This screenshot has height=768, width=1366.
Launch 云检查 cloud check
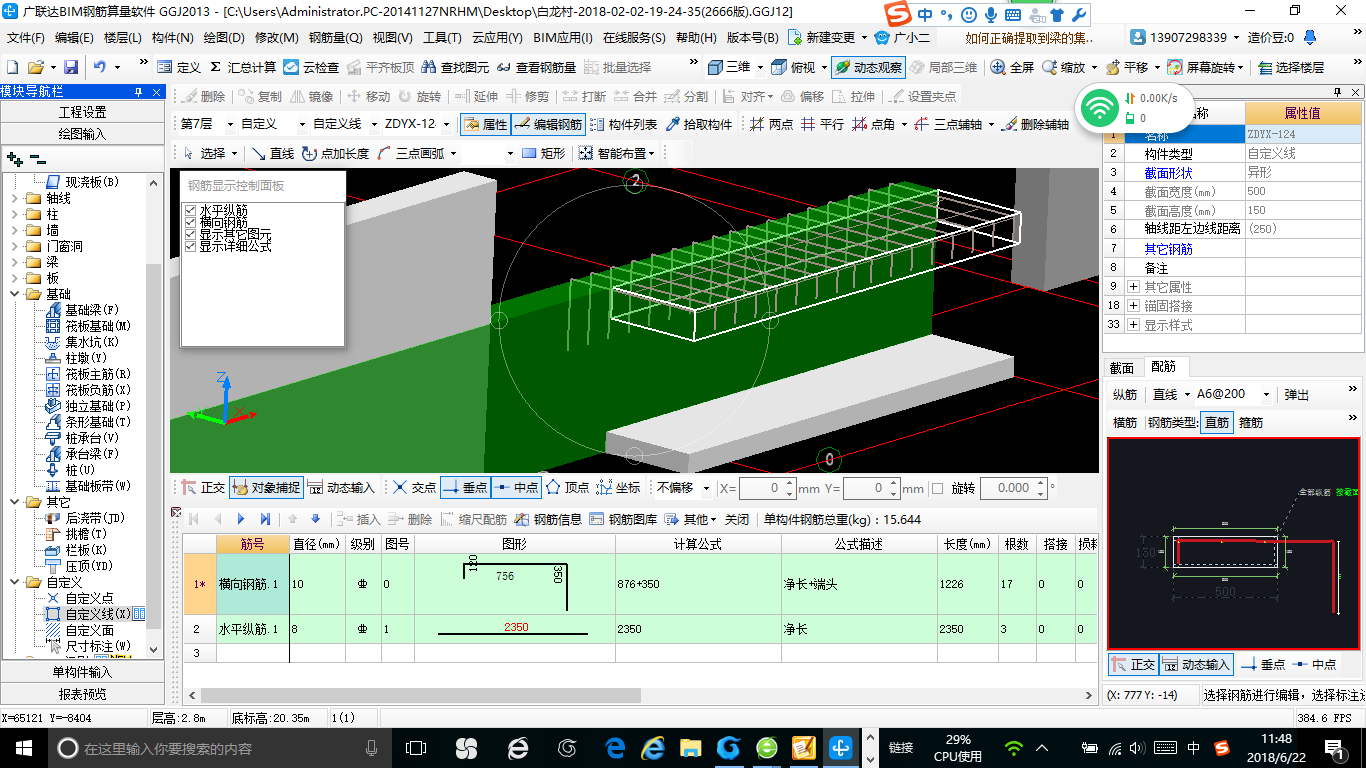(311, 67)
